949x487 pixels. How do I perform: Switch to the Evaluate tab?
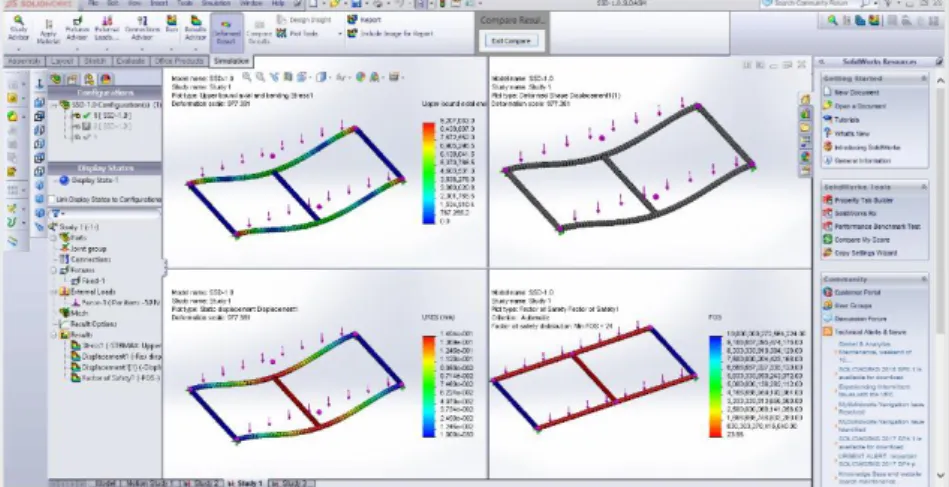point(131,62)
